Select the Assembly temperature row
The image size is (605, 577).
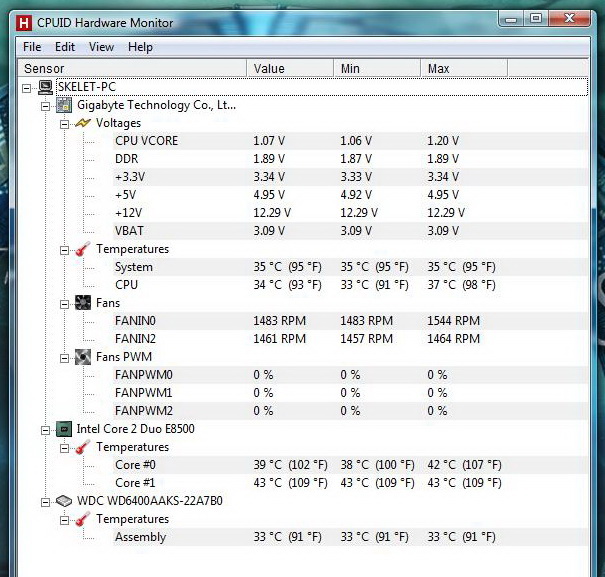click(350, 537)
